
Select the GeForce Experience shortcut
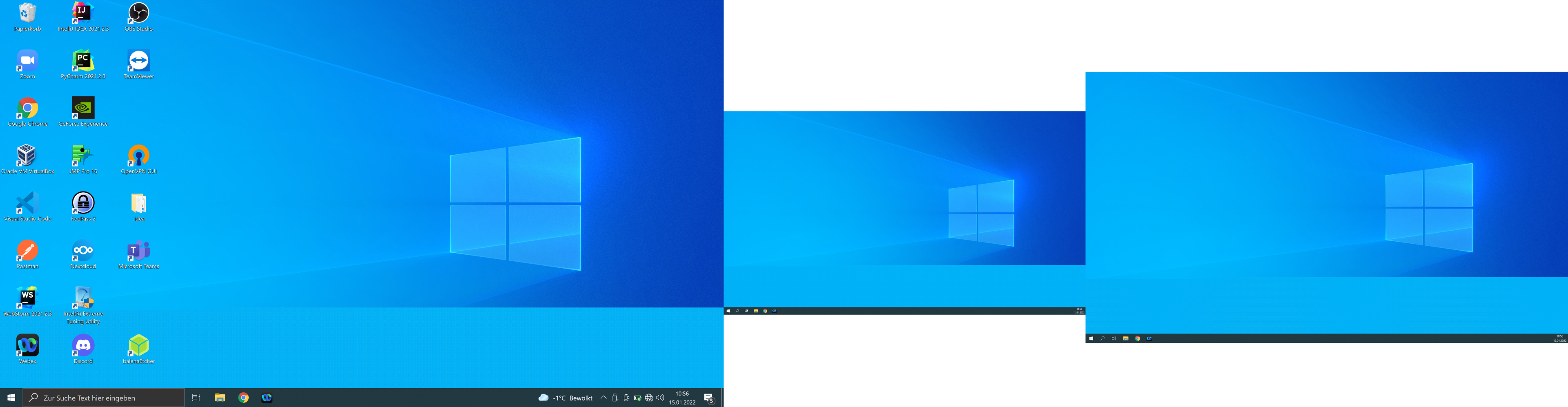(83, 112)
